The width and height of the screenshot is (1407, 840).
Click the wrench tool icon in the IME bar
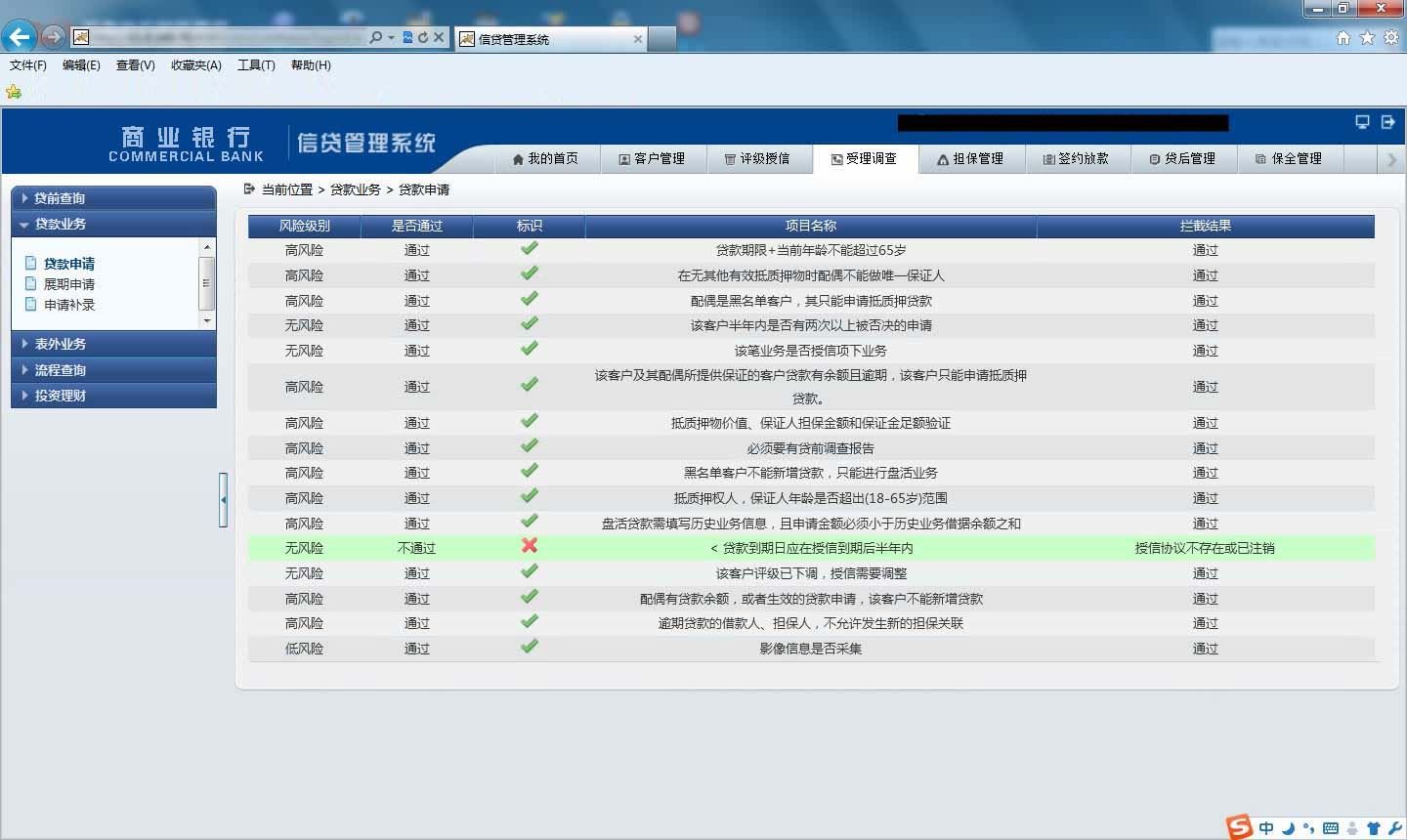tap(1394, 828)
